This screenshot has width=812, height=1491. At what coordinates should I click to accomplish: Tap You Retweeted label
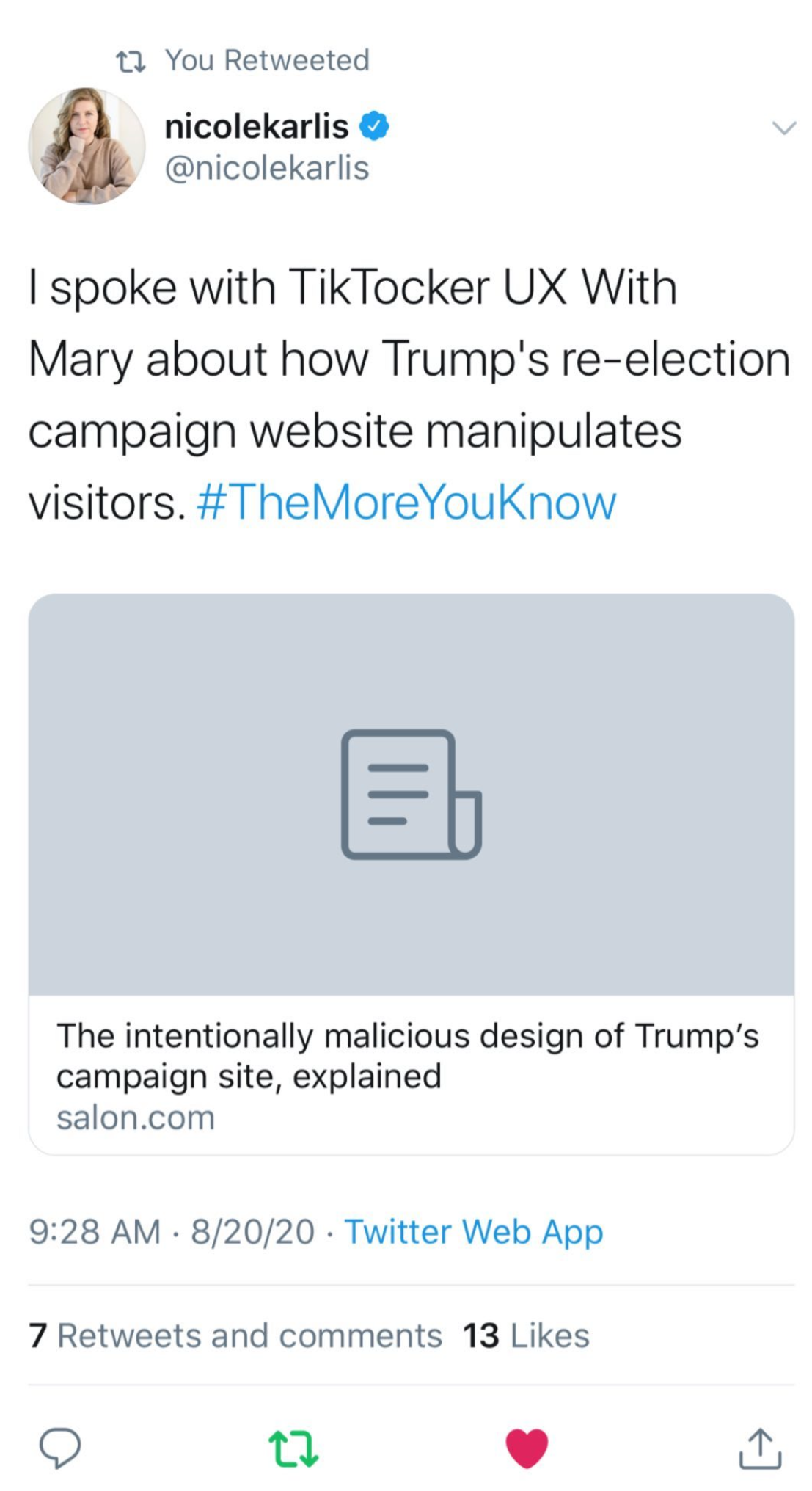pyautogui.click(x=267, y=60)
